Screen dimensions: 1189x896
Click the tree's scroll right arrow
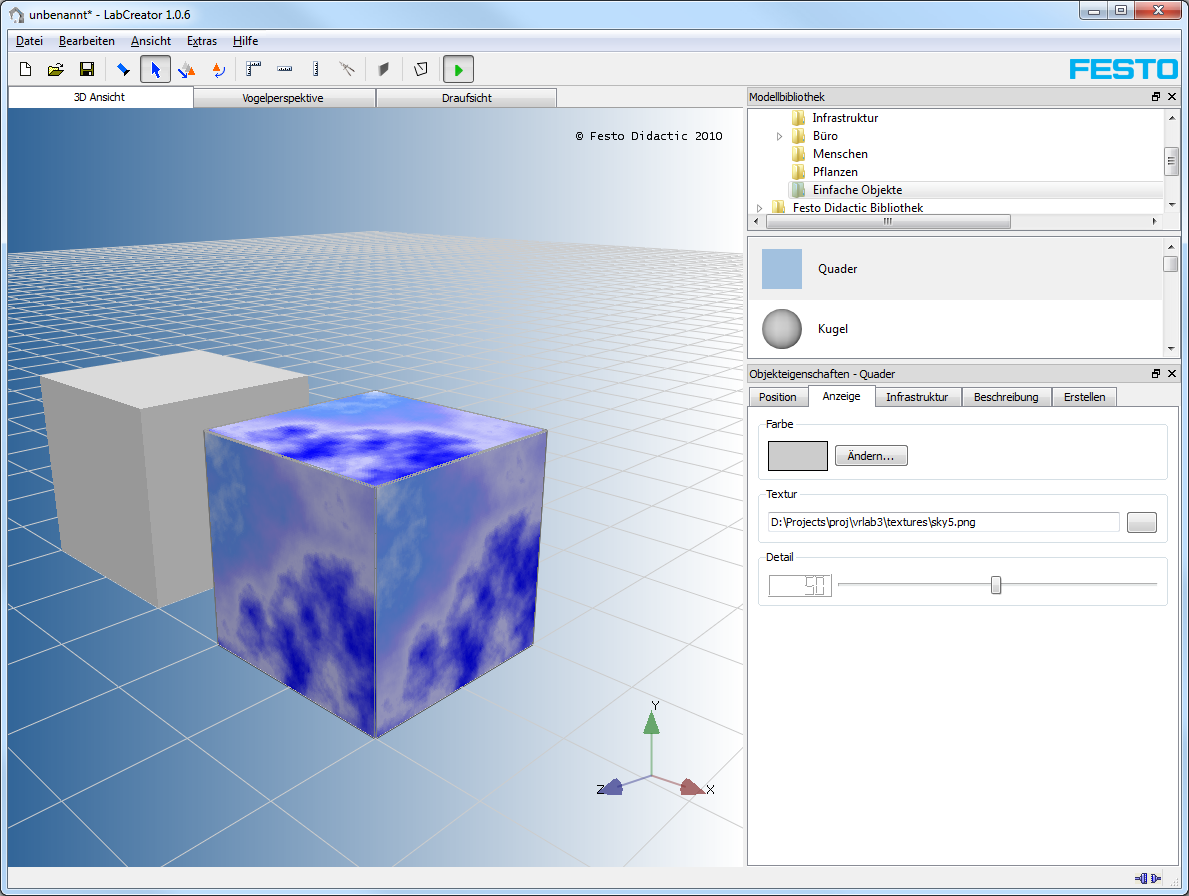(1154, 222)
